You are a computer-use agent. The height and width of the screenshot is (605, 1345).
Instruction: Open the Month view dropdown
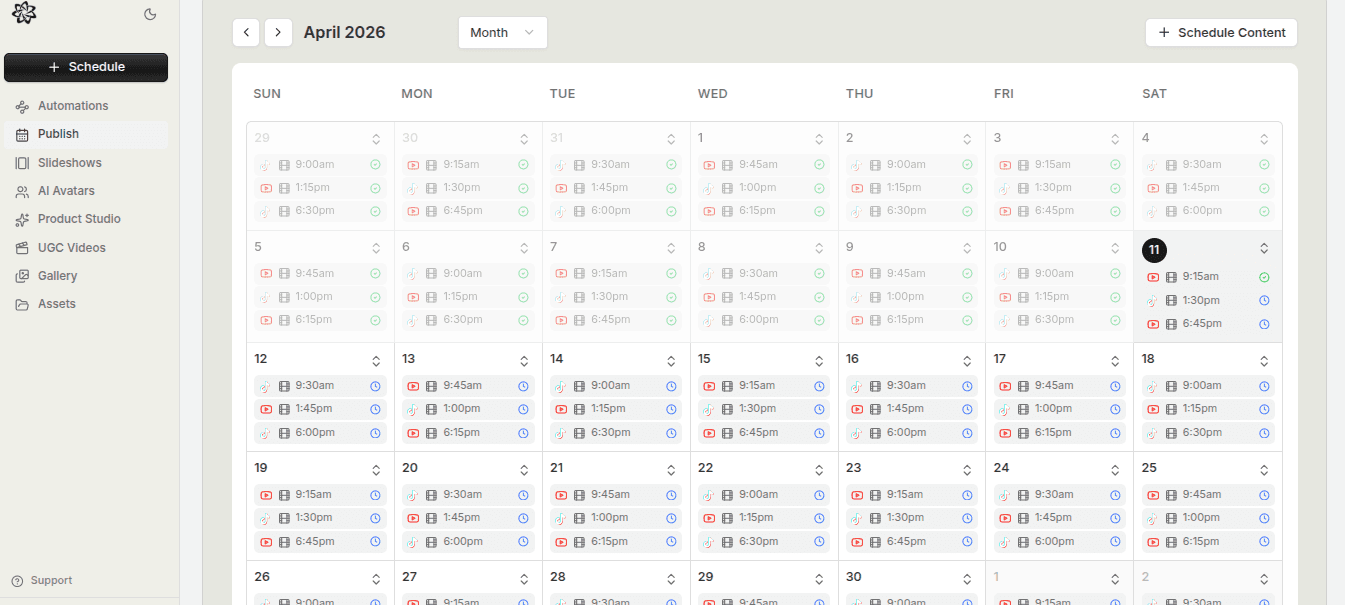[x=502, y=32]
